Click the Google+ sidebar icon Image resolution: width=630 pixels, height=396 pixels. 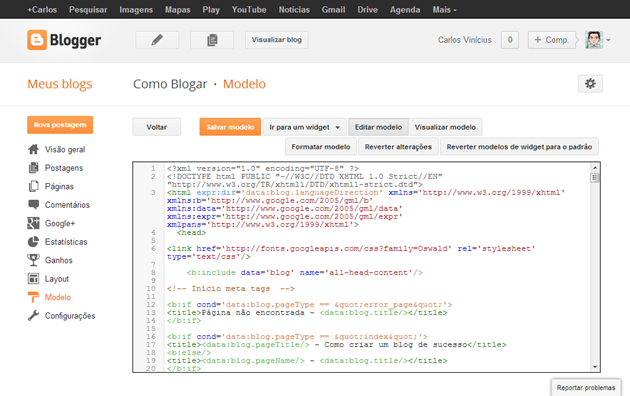(x=33, y=223)
